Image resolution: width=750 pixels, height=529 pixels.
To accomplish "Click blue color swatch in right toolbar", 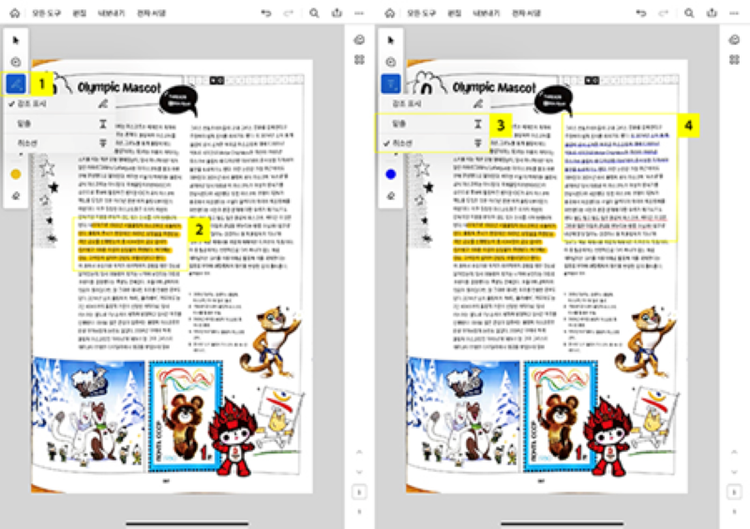I will [391, 174].
